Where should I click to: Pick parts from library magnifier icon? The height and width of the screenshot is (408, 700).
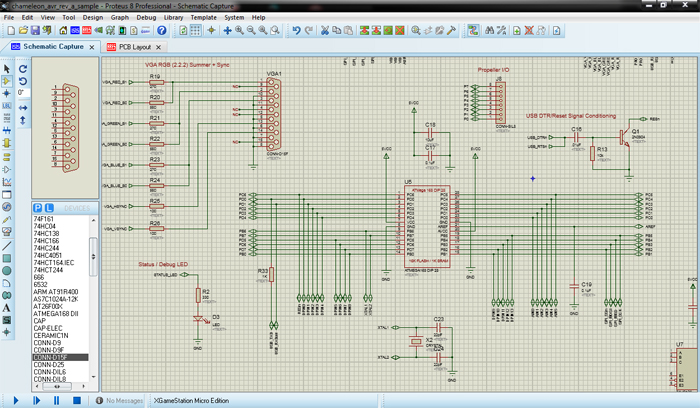pyautogui.click(x=416, y=30)
